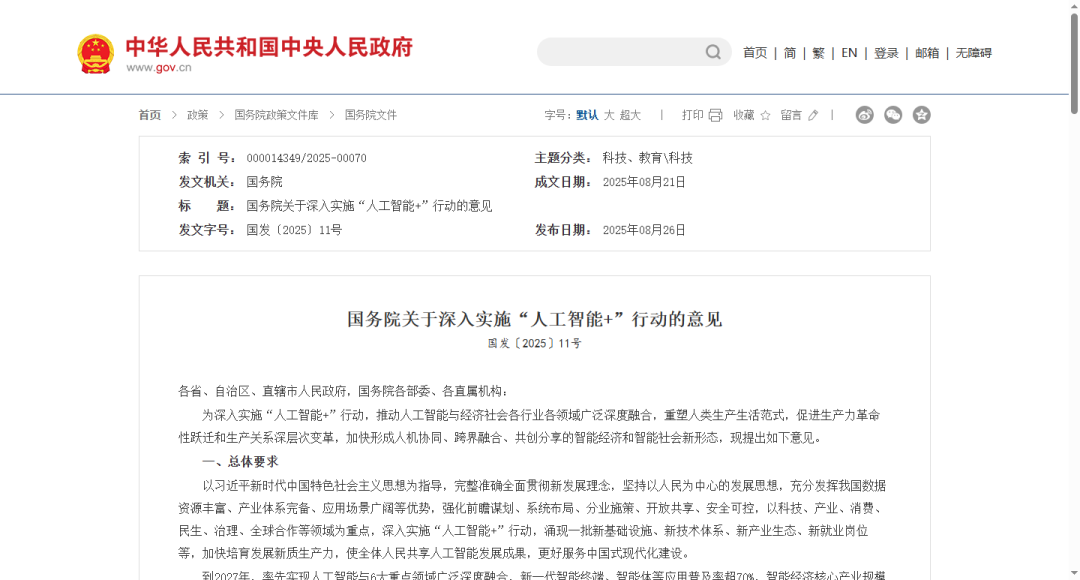This screenshot has height=580, width=1080.
Task: Click the national emblem logo
Action: [95, 50]
